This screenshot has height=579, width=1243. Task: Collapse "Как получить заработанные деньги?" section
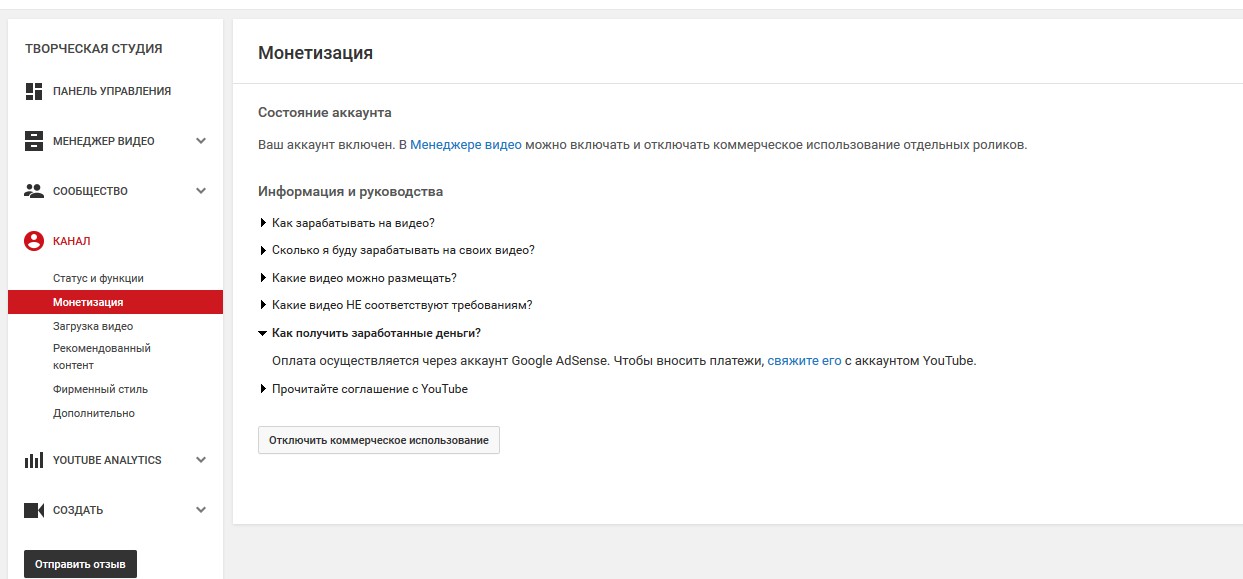(x=375, y=333)
